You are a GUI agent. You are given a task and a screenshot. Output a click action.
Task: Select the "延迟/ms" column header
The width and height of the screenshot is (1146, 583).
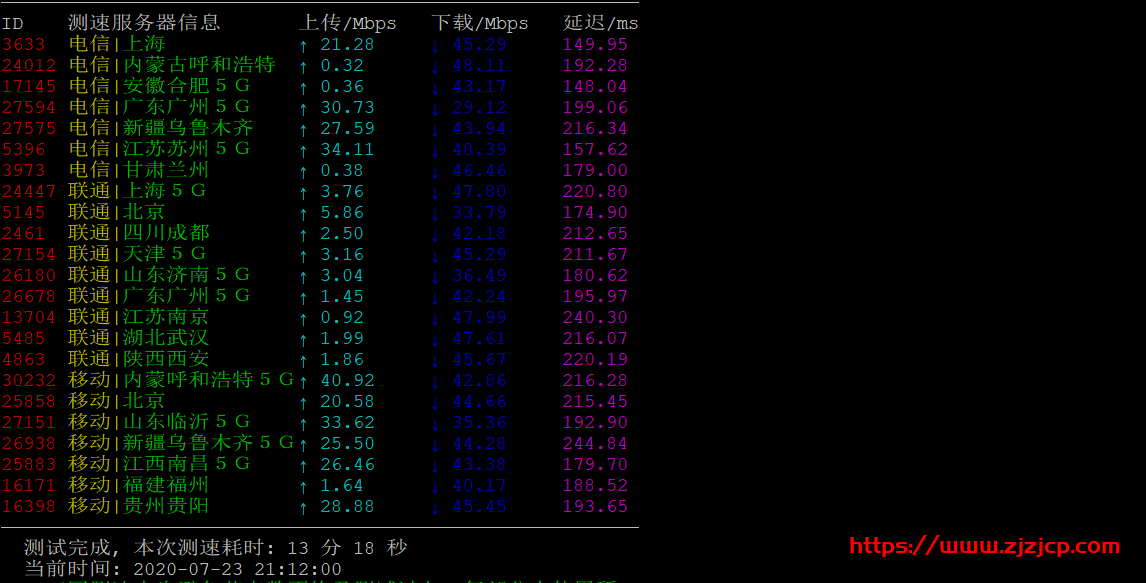601,23
